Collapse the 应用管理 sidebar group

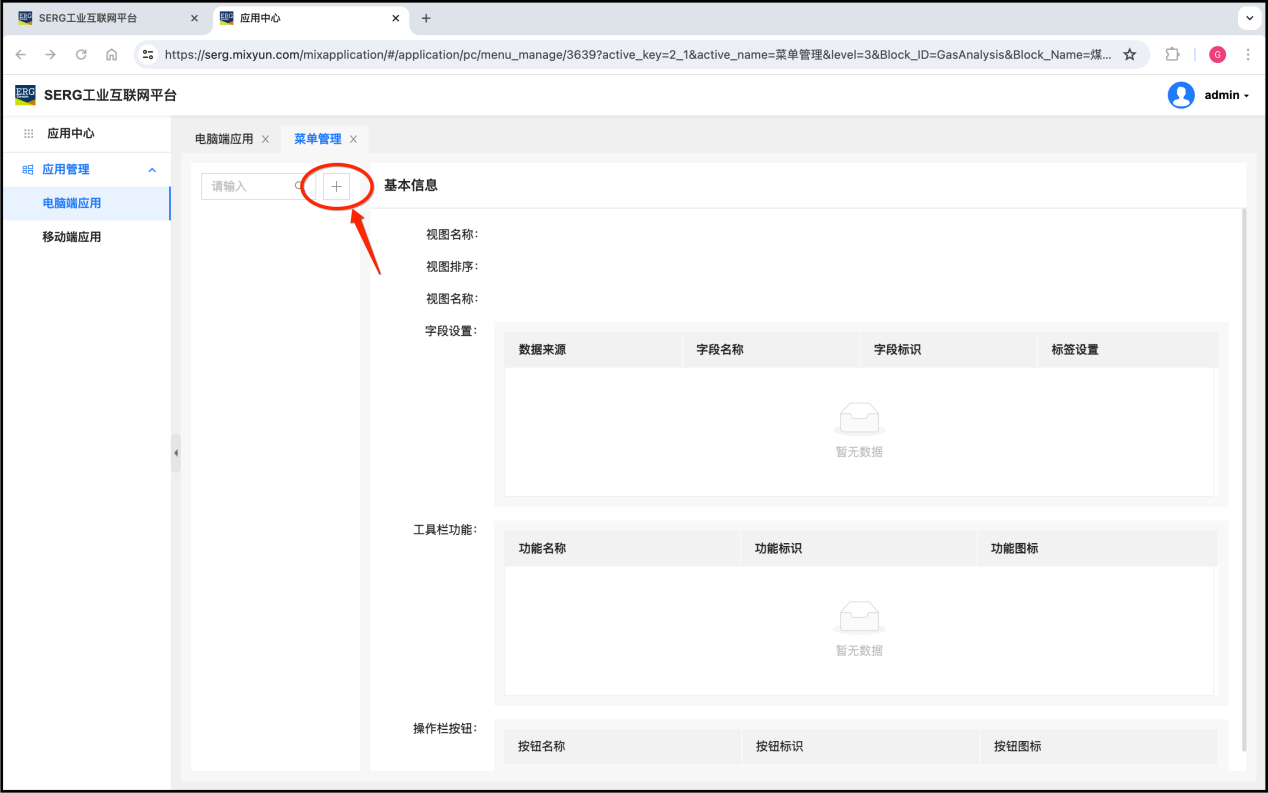pos(152,170)
